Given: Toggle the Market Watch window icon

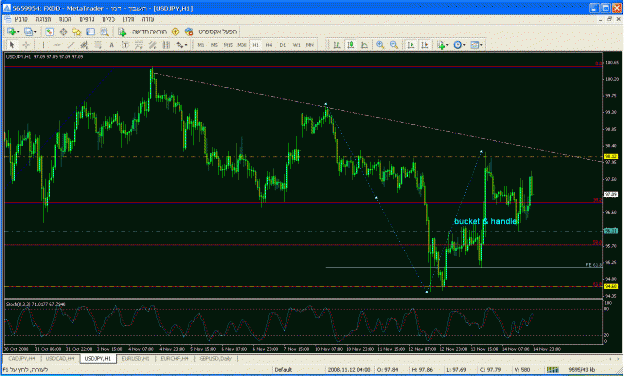Looking at the screenshot, I should 49,31.
